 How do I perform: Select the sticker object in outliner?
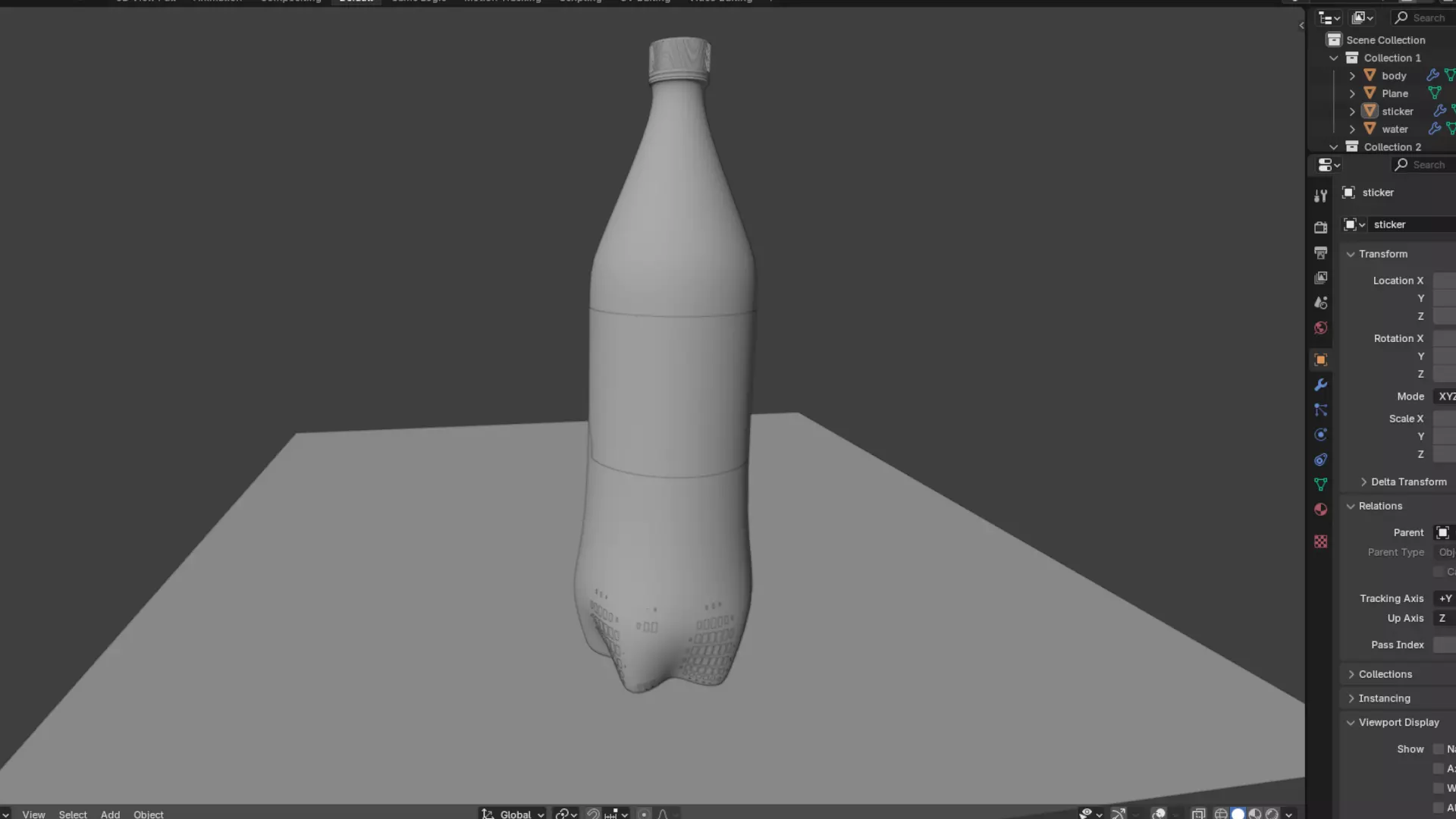click(1397, 111)
